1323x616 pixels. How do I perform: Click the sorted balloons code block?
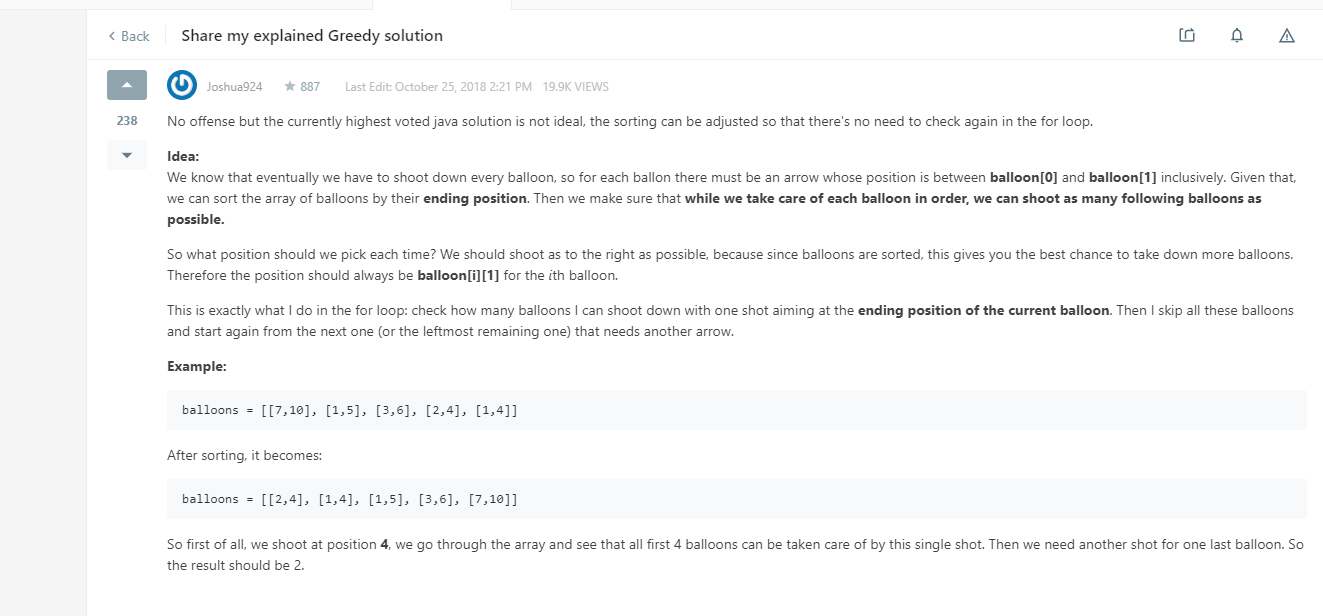click(x=736, y=499)
